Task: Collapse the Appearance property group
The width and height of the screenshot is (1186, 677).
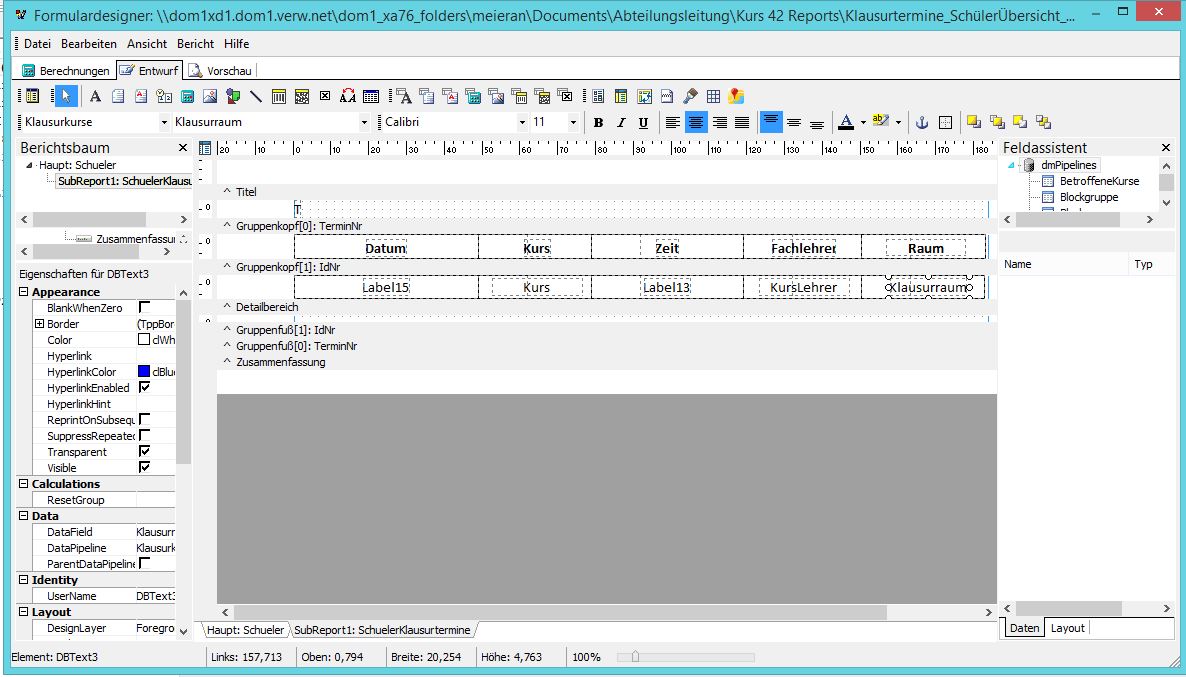Action: 23,292
